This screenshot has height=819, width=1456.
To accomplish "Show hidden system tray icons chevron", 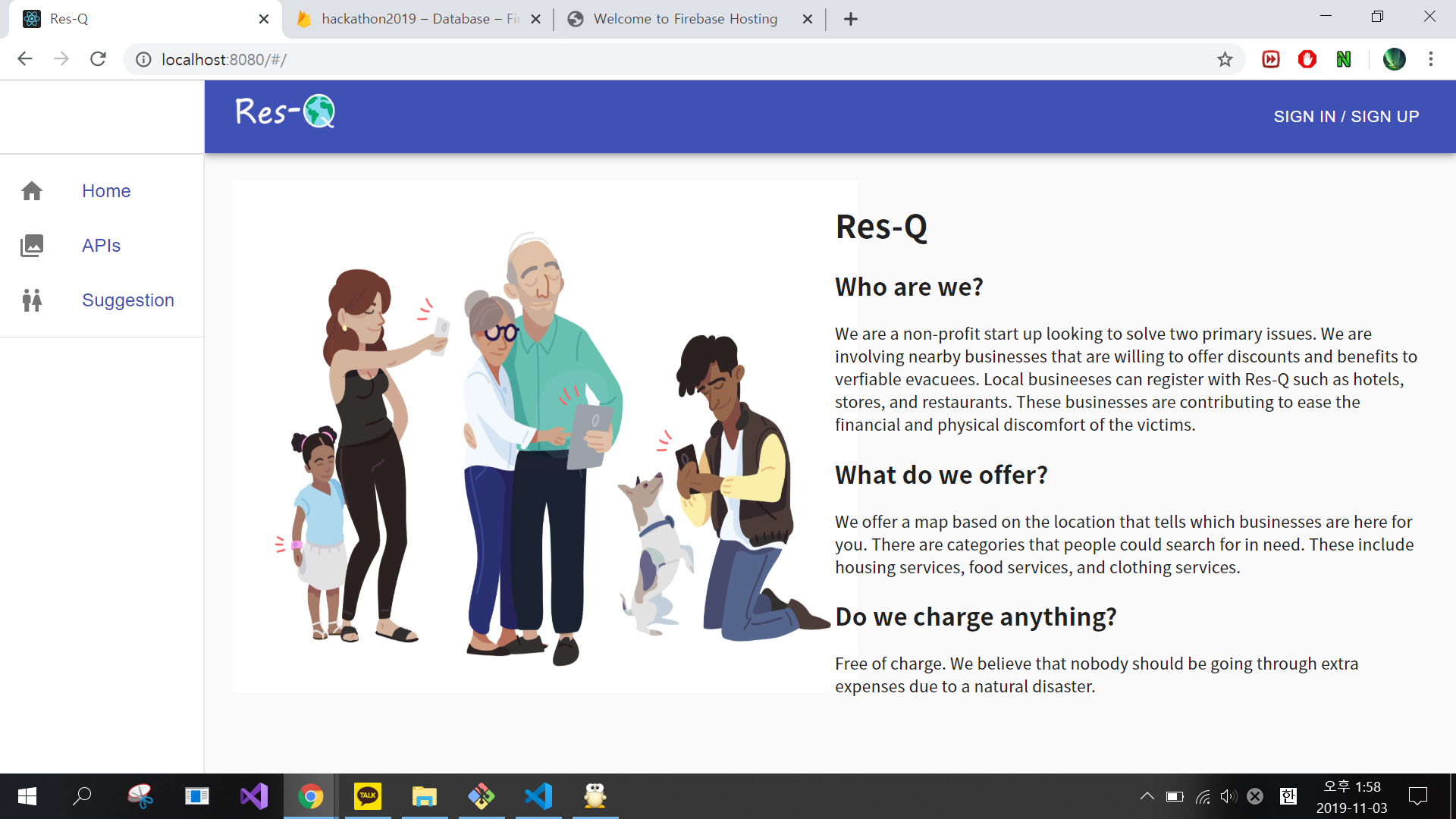I will click(1147, 796).
